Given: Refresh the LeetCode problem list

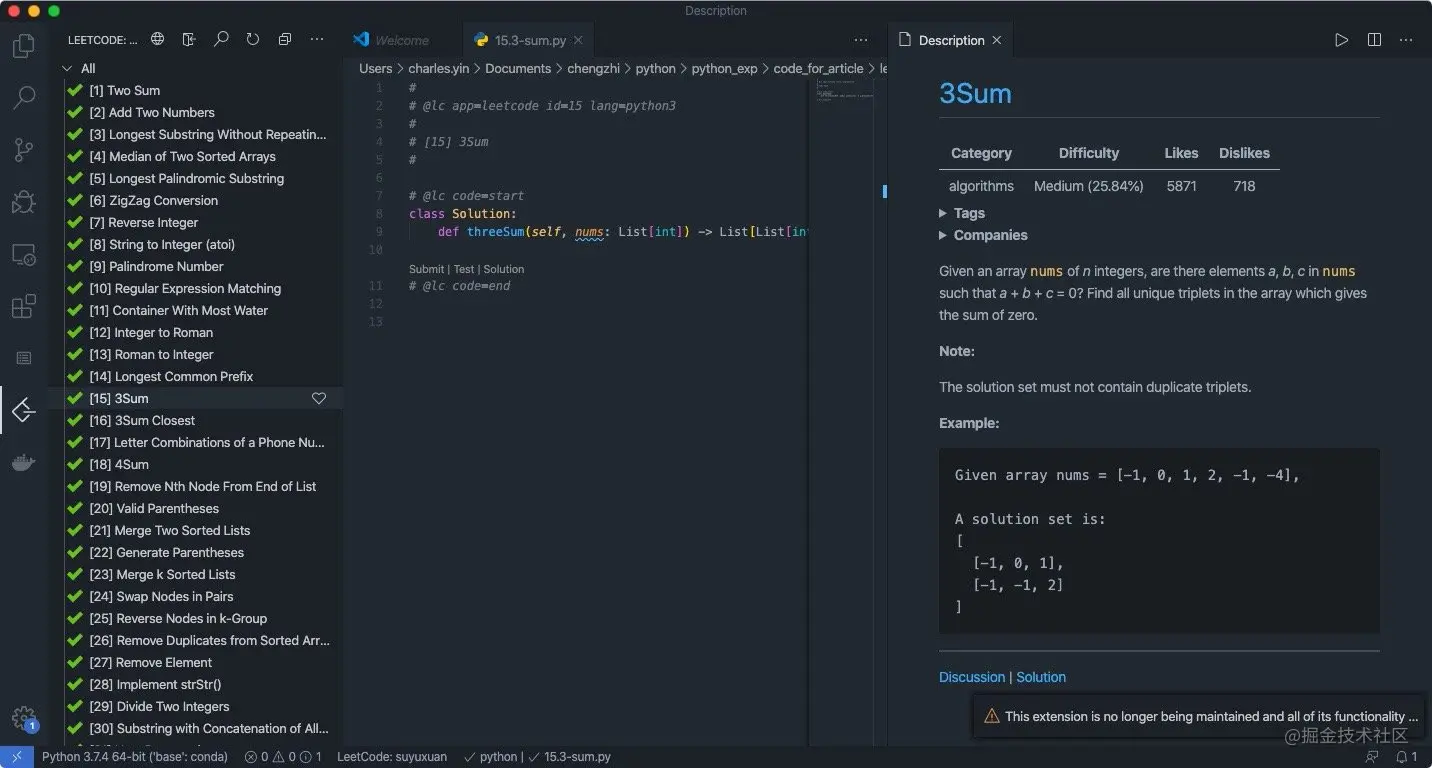Looking at the screenshot, I should (253, 39).
